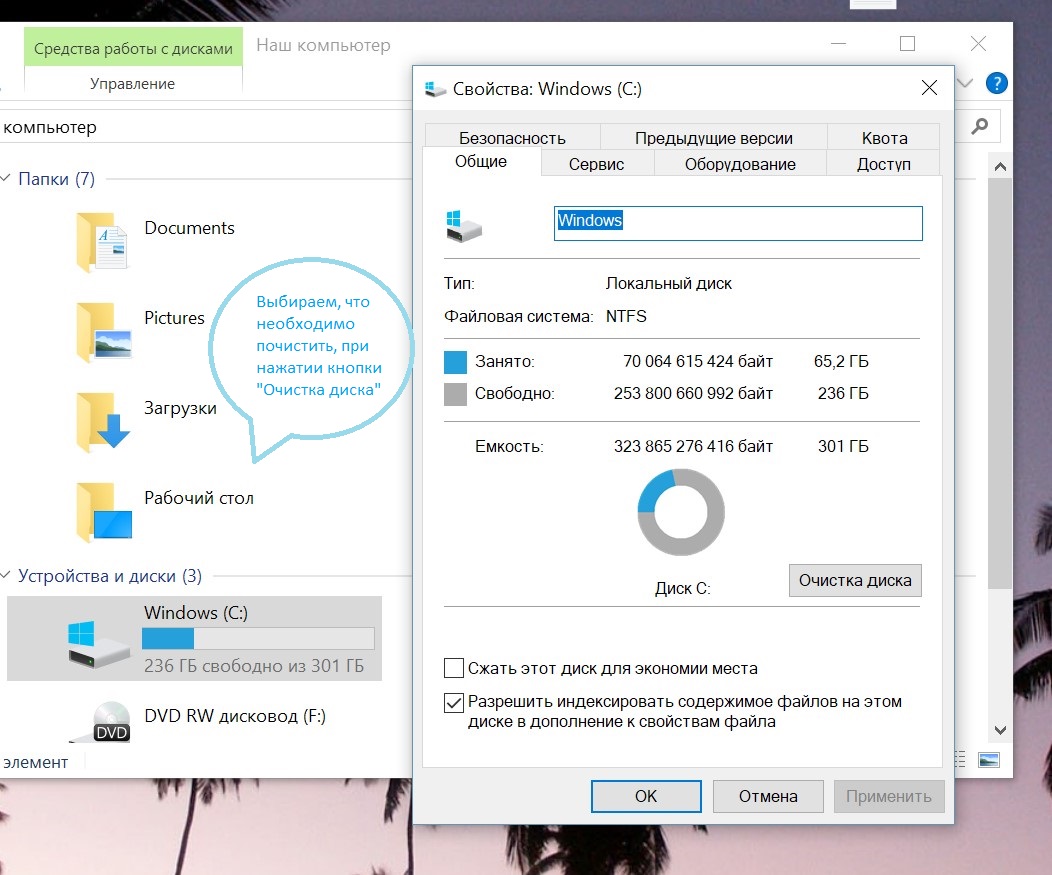This screenshot has height=875, width=1052.
Task: Click the '70 064 615 424 байт' value
Action: point(698,361)
